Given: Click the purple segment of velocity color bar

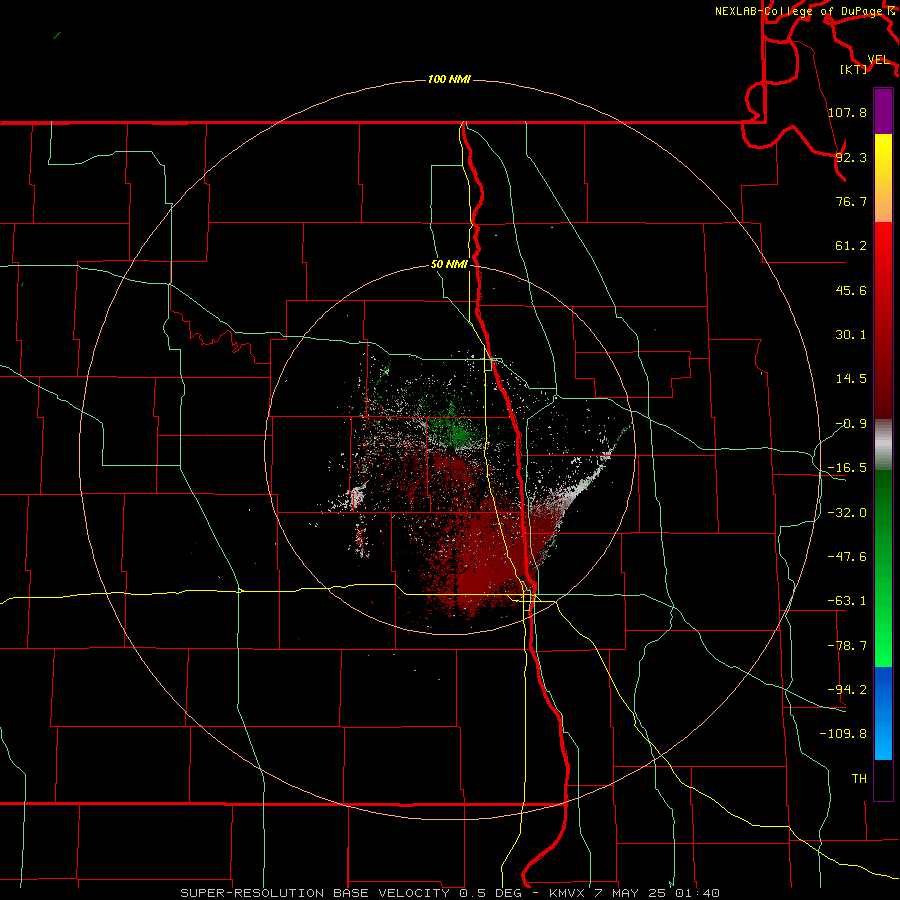Looking at the screenshot, I should 883,111.
